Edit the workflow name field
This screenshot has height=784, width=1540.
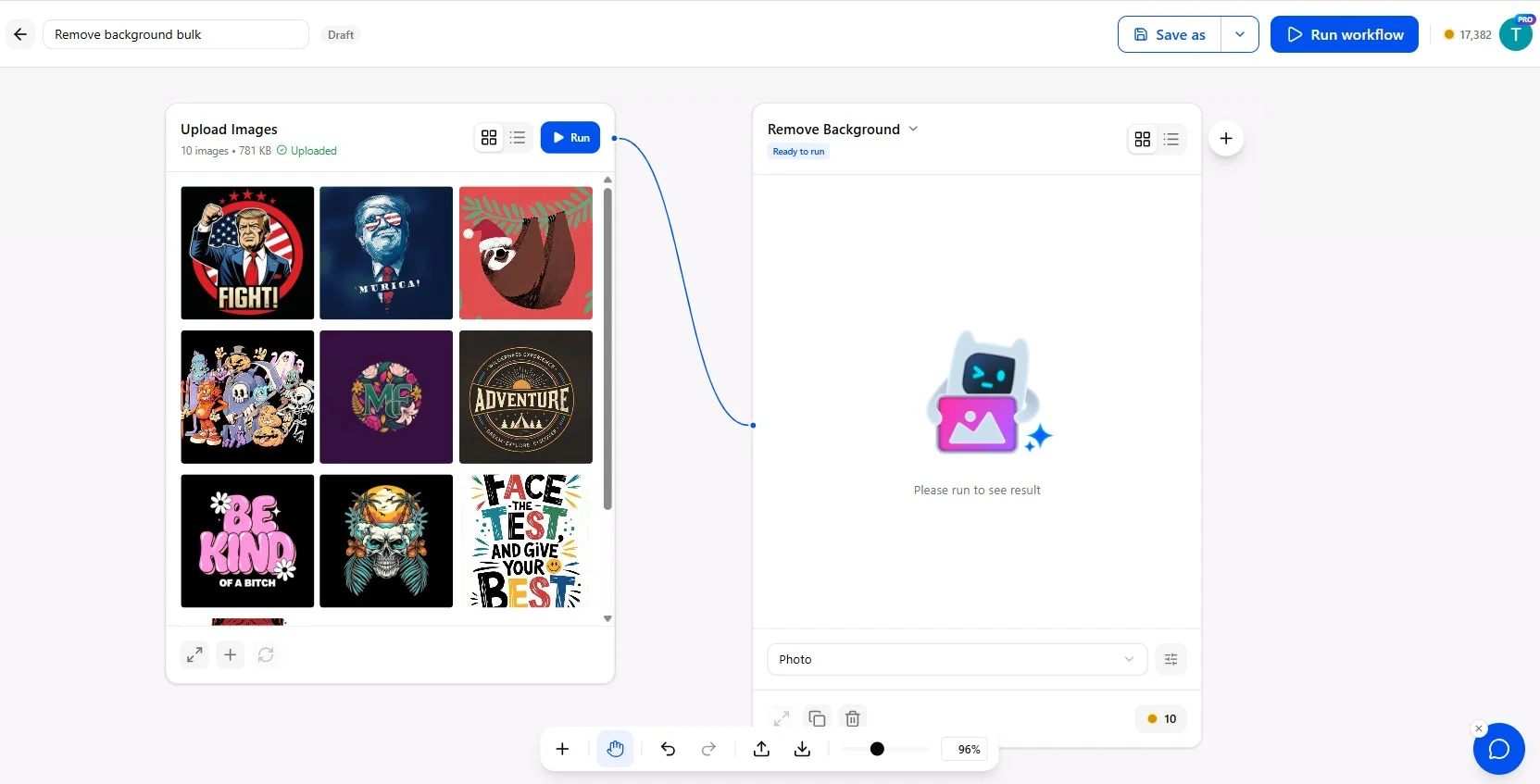pos(176,34)
